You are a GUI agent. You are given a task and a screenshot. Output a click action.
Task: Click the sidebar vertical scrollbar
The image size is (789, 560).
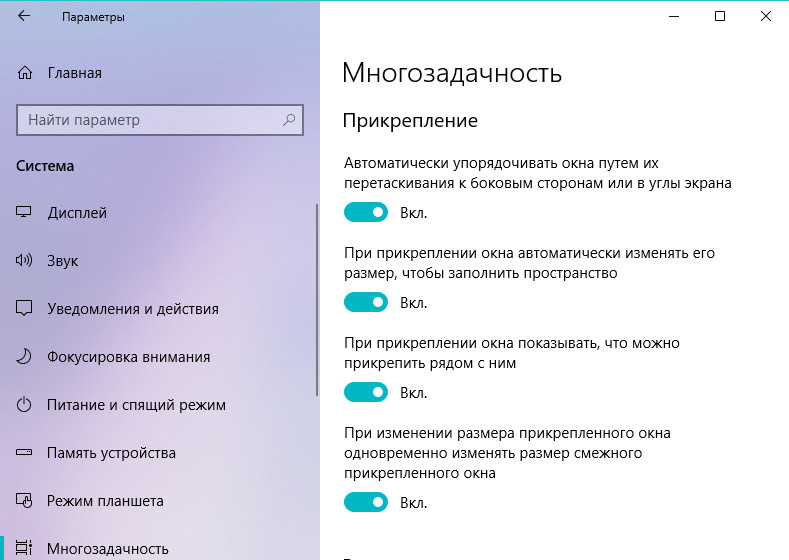click(317, 300)
